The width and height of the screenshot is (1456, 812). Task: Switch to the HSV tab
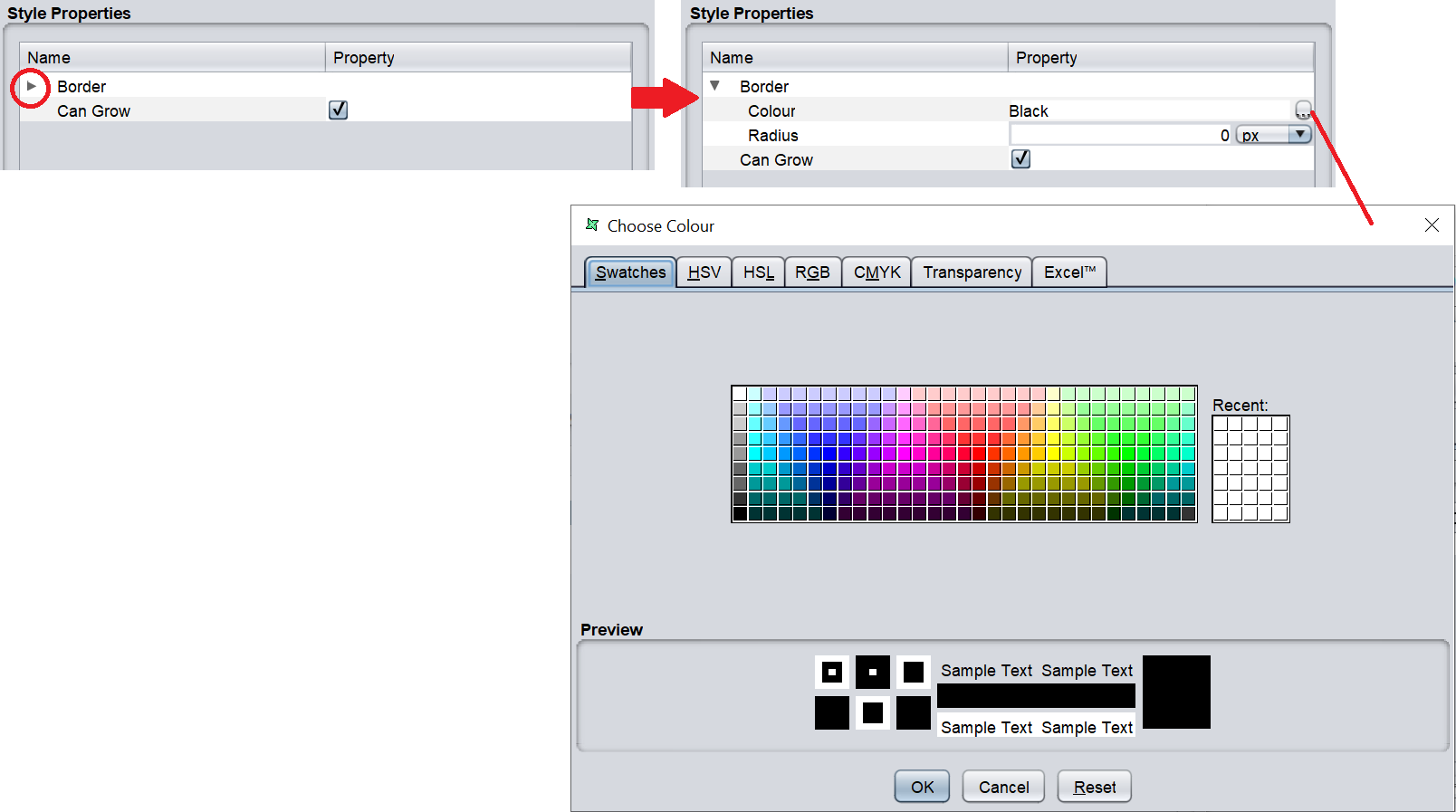point(704,272)
